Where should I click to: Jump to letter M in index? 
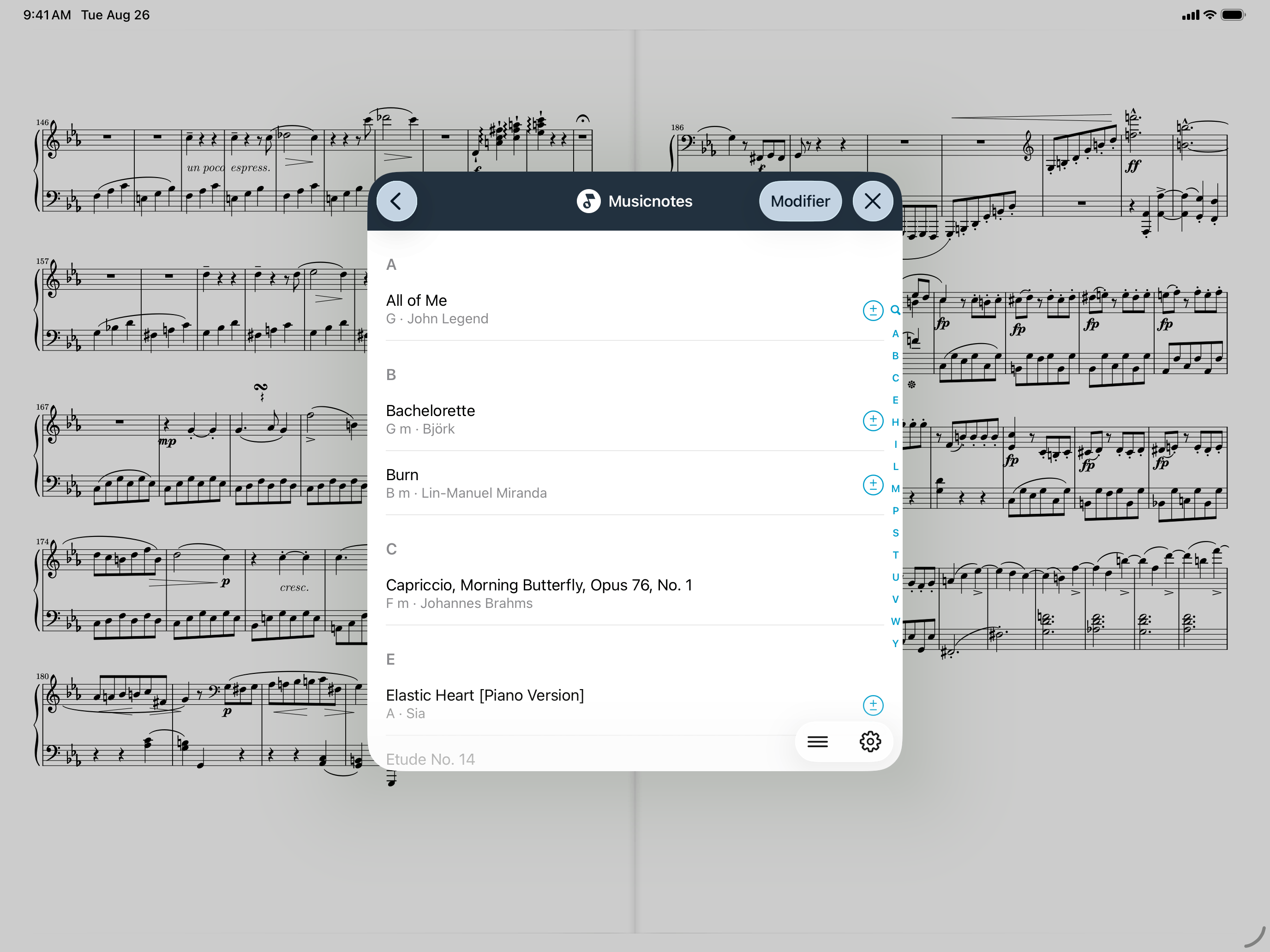(x=895, y=488)
